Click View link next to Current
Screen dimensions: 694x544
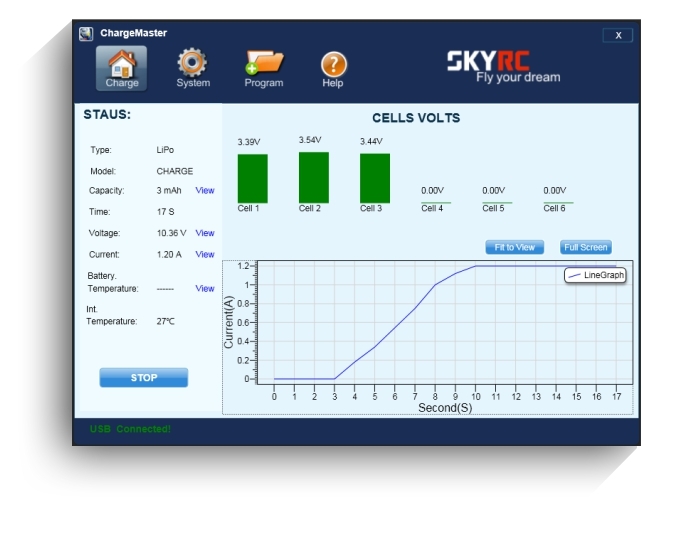[x=205, y=254]
